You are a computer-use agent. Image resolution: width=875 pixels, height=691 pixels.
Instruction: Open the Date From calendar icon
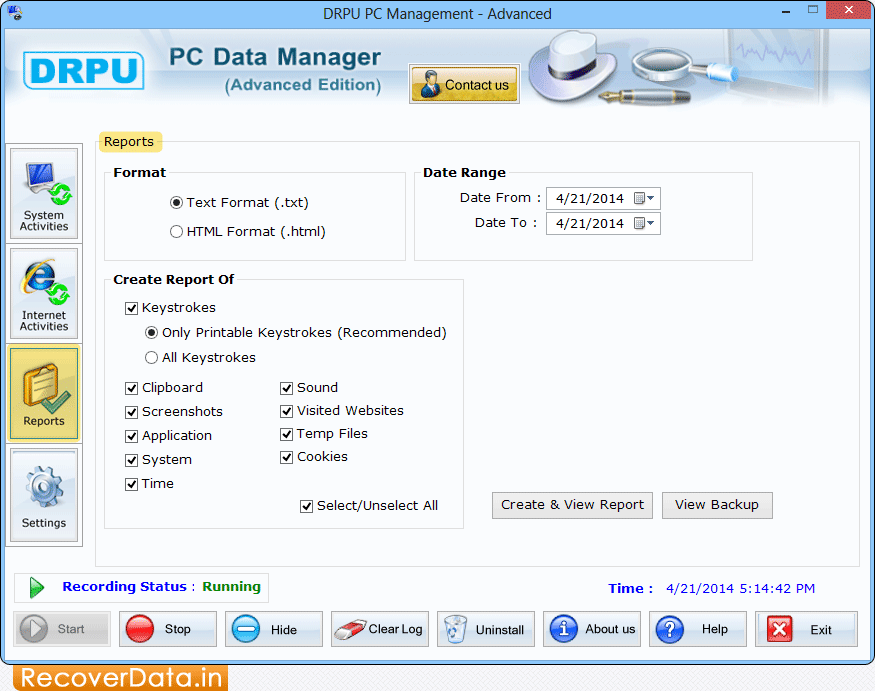pyautogui.click(x=640, y=198)
